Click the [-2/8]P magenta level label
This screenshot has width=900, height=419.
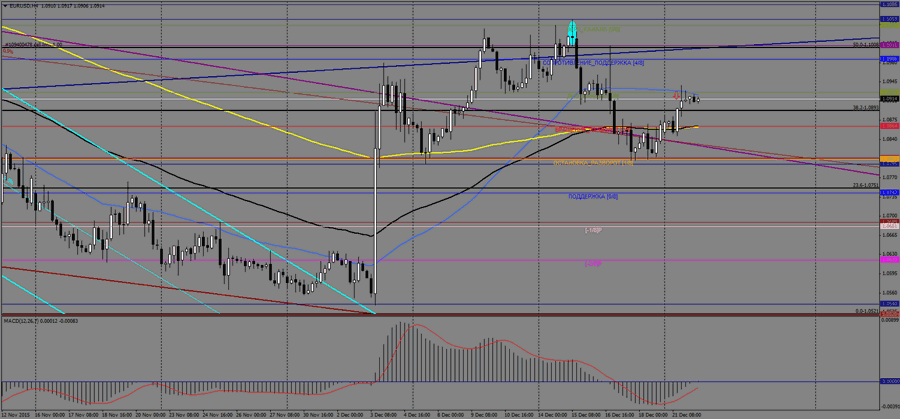(x=593, y=263)
